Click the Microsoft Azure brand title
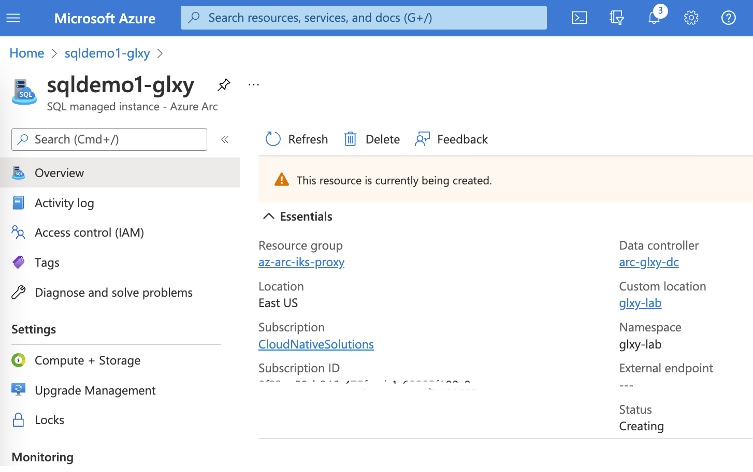The image size is (753, 472). click(x=105, y=18)
